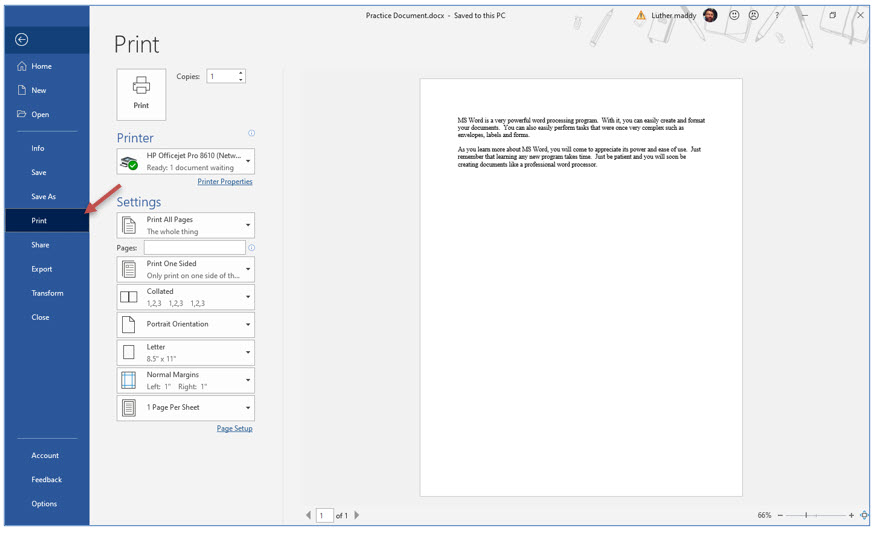The image size is (880, 534).
Task: Go to previous preview page arrow
Action: (309, 516)
